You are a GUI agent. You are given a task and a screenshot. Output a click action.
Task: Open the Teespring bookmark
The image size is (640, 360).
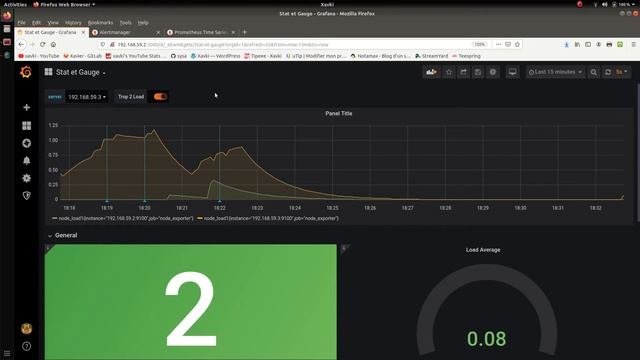pyautogui.click(x=466, y=56)
